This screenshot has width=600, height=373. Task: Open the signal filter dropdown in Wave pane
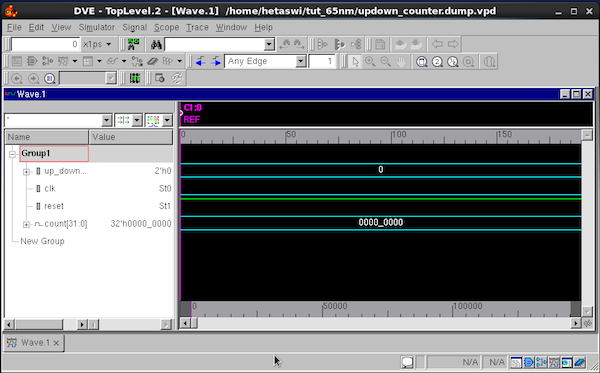[x=106, y=121]
